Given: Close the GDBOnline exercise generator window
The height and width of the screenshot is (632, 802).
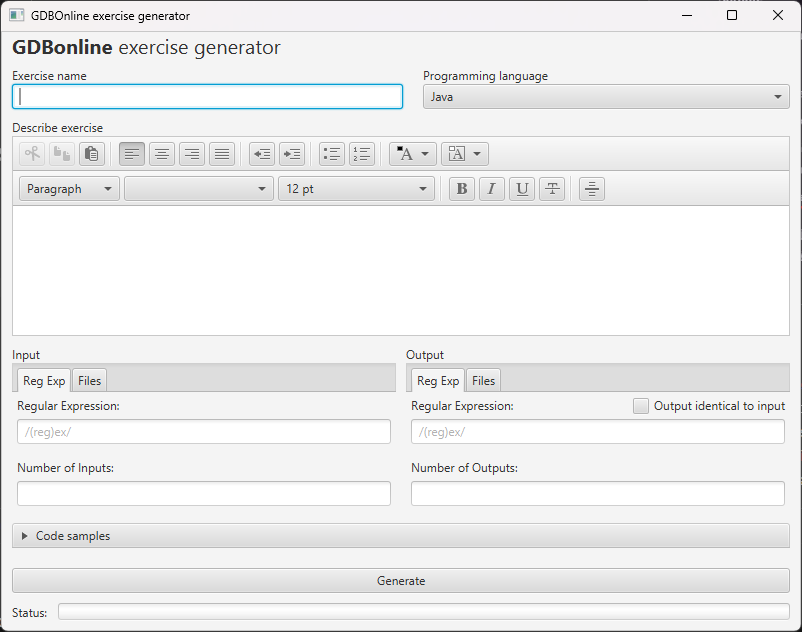Looking at the screenshot, I should point(777,15).
